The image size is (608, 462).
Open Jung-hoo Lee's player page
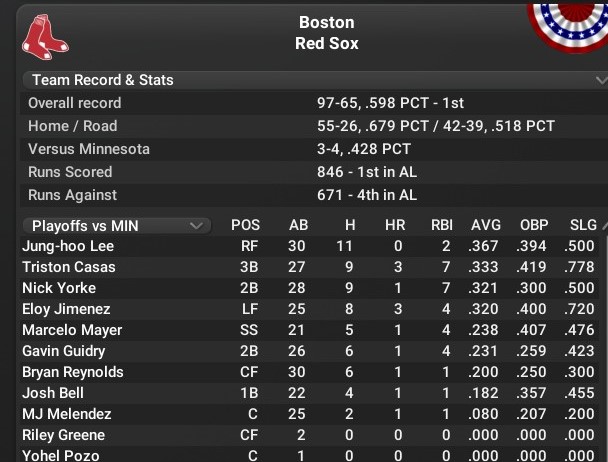68,246
